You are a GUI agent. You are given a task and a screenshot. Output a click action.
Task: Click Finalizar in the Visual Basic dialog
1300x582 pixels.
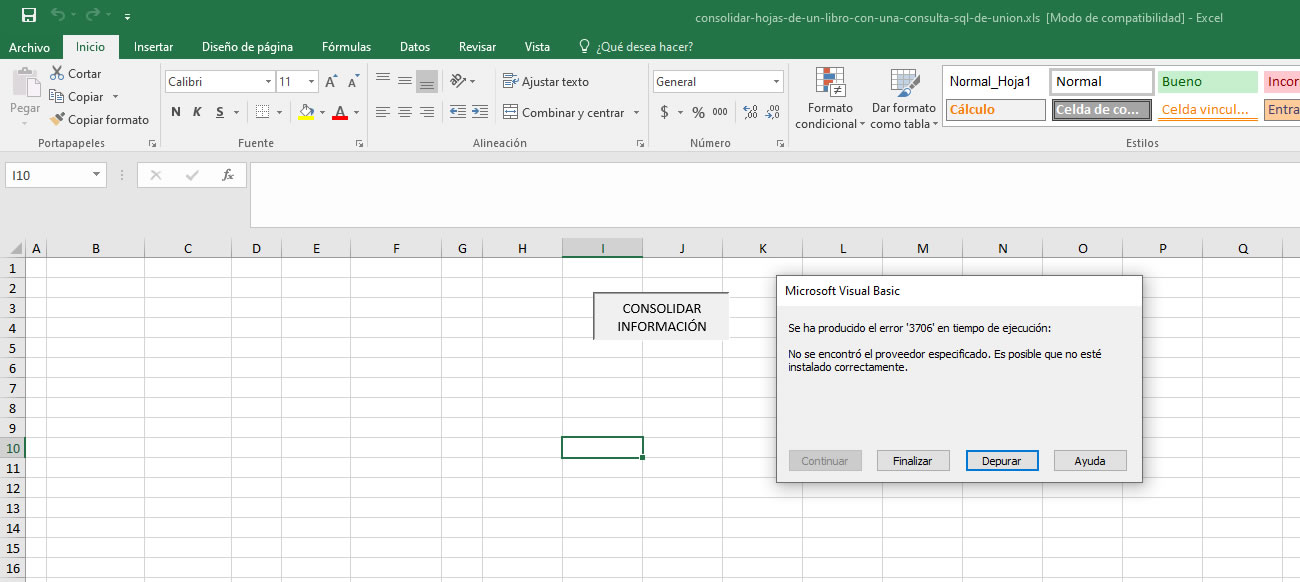(x=912, y=461)
